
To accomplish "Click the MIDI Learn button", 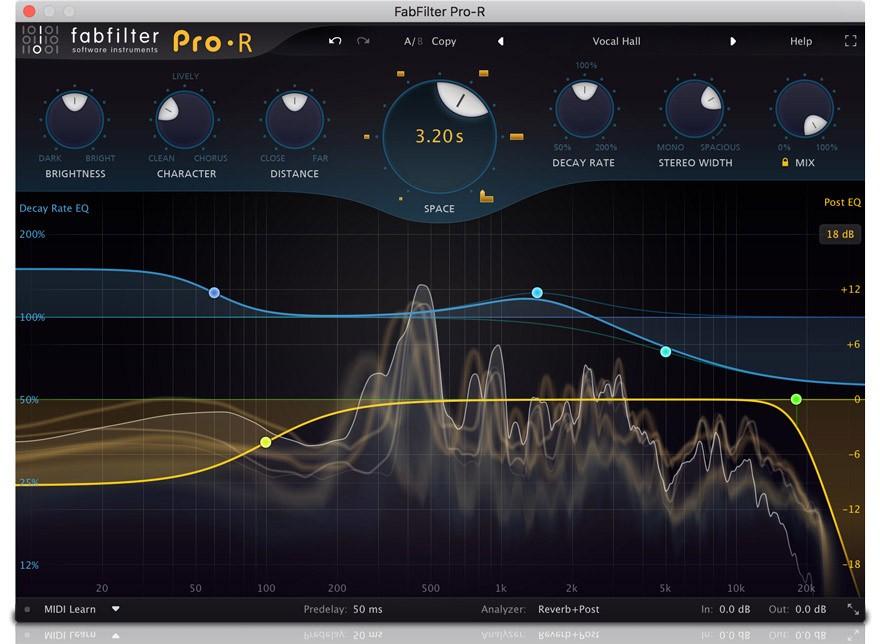I will (x=70, y=609).
